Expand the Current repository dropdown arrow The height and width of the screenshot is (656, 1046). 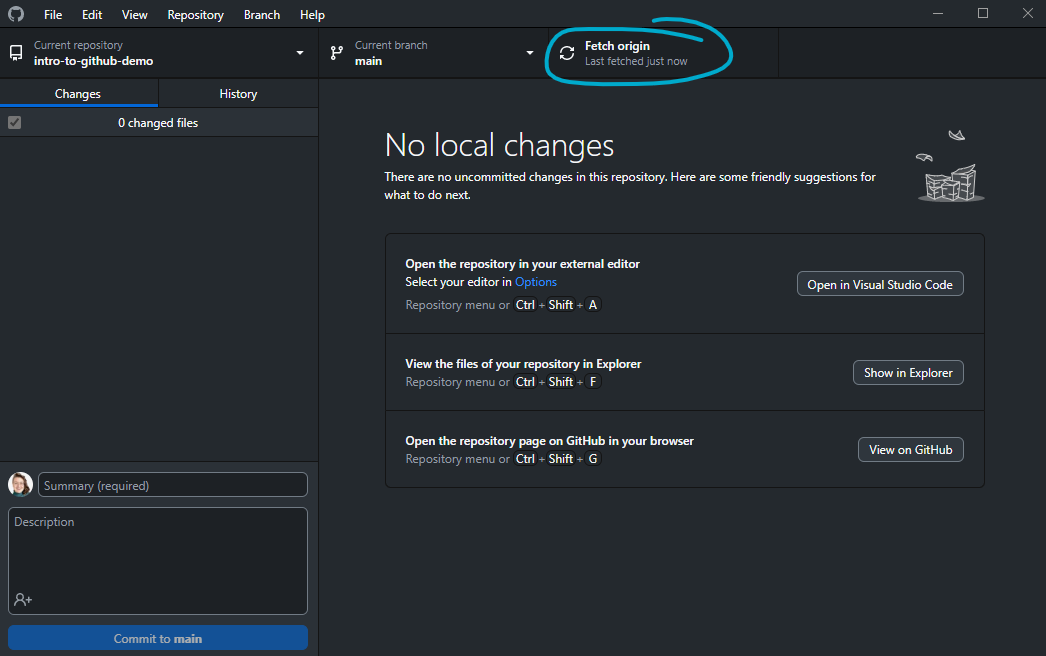[x=299, y=53]
